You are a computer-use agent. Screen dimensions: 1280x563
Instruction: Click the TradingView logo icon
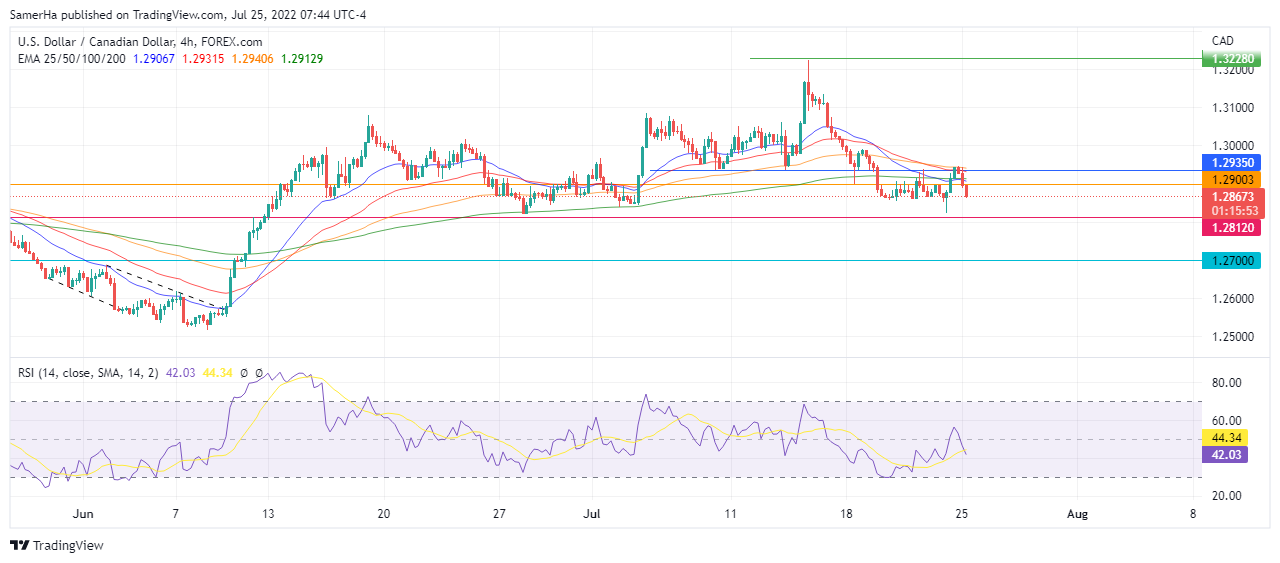click(20, 545)
